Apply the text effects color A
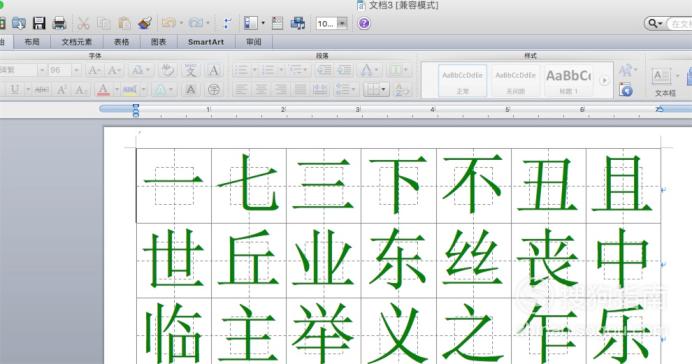692x364 pixels. [x=161, y=90]
